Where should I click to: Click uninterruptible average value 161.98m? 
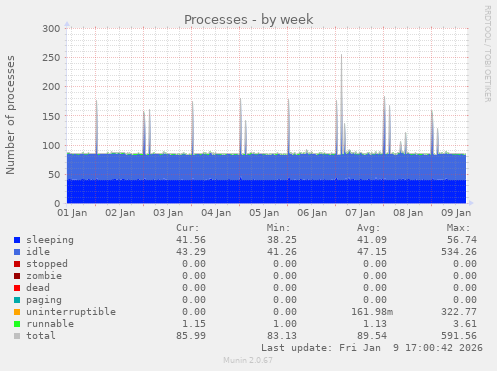click(x=372, y=312)
